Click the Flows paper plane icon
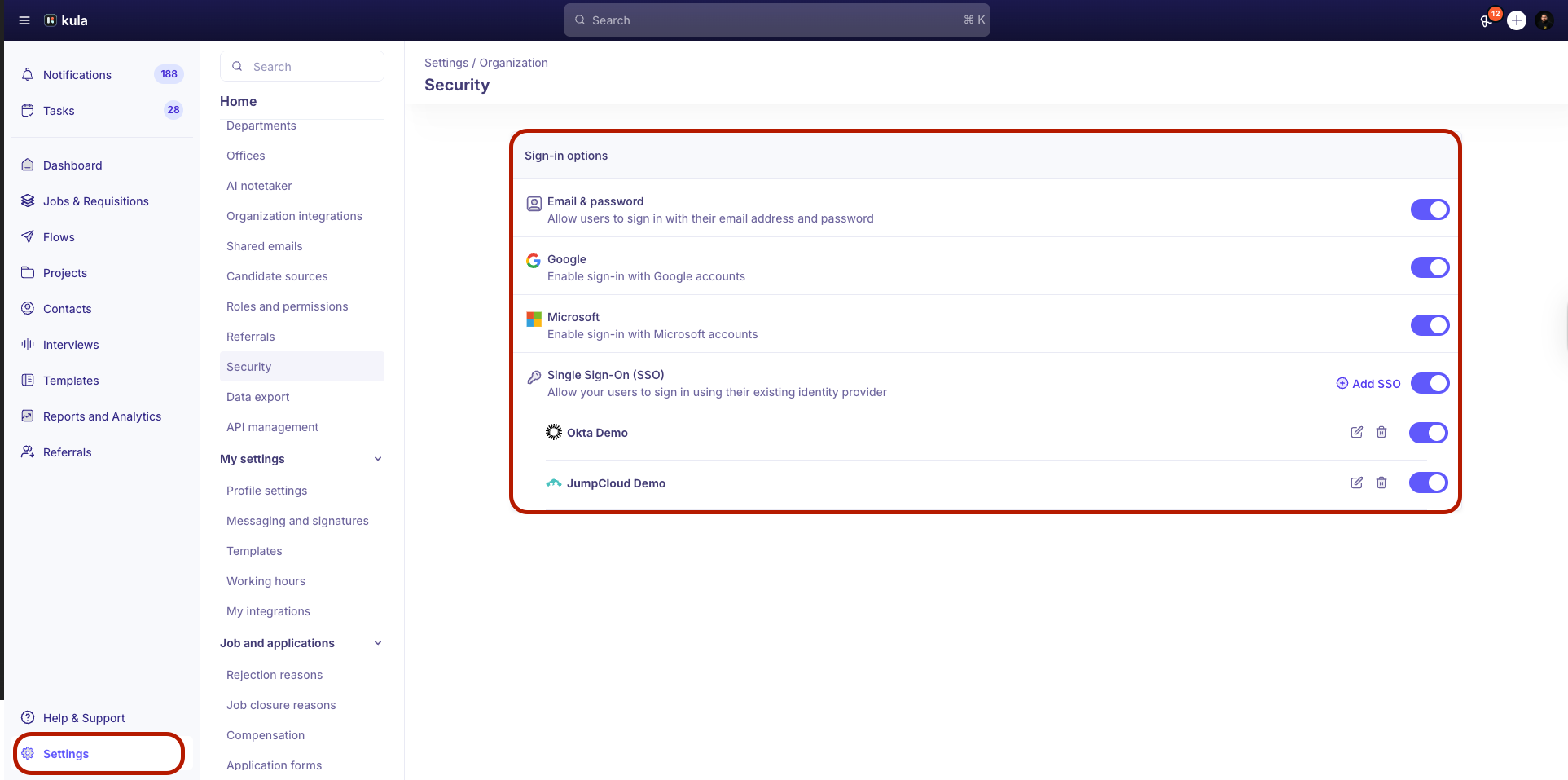The height and width of the screenshot is (780, 1568). tap(28, 236)
